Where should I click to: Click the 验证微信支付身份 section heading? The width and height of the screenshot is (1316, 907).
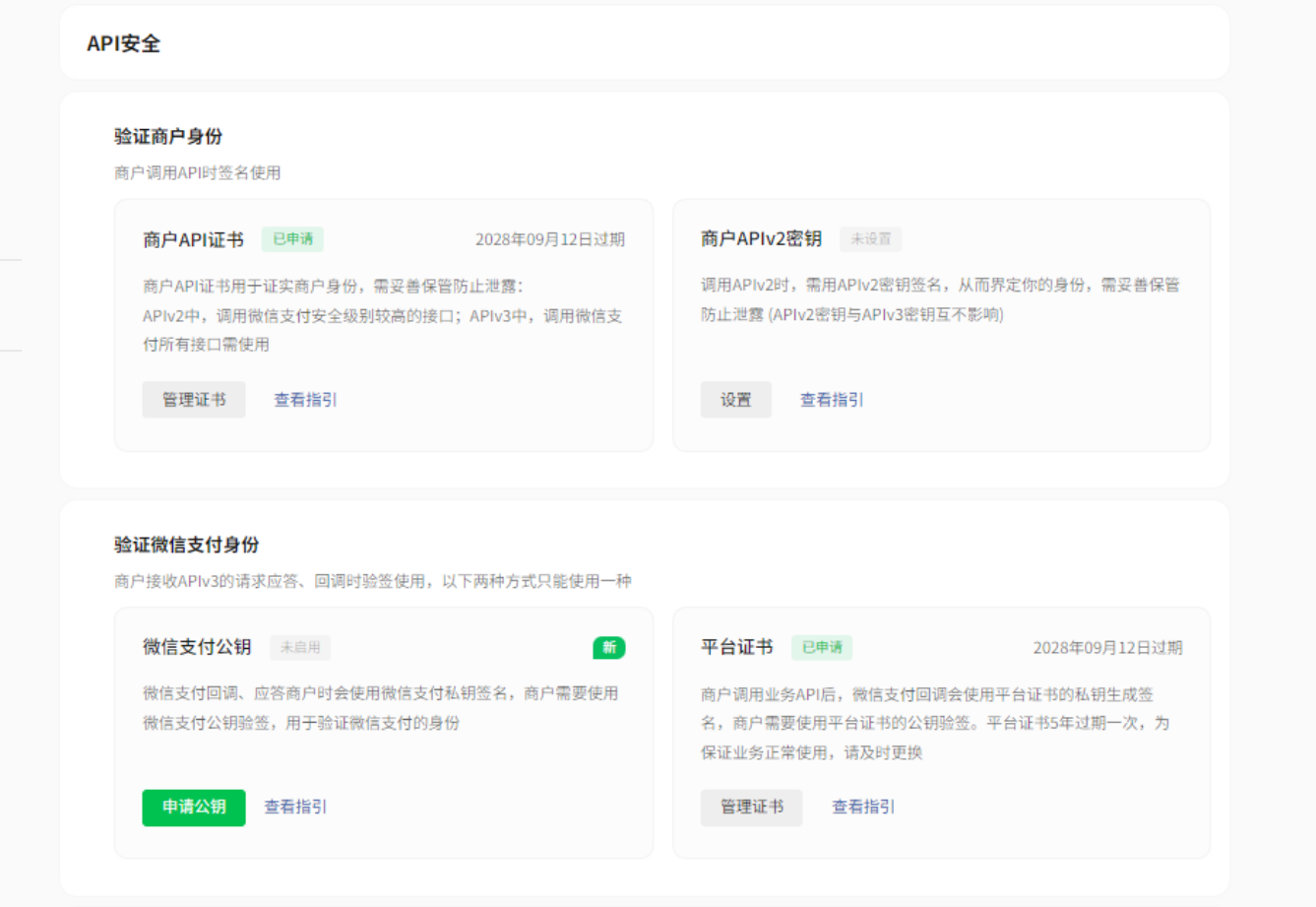[187, 545]
